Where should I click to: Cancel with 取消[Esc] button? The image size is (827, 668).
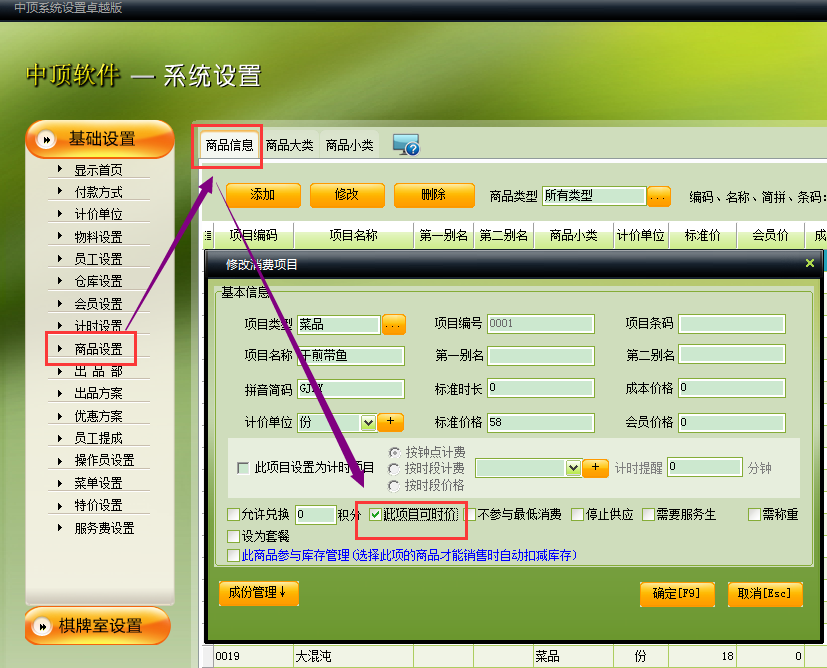tap(765, 594)
